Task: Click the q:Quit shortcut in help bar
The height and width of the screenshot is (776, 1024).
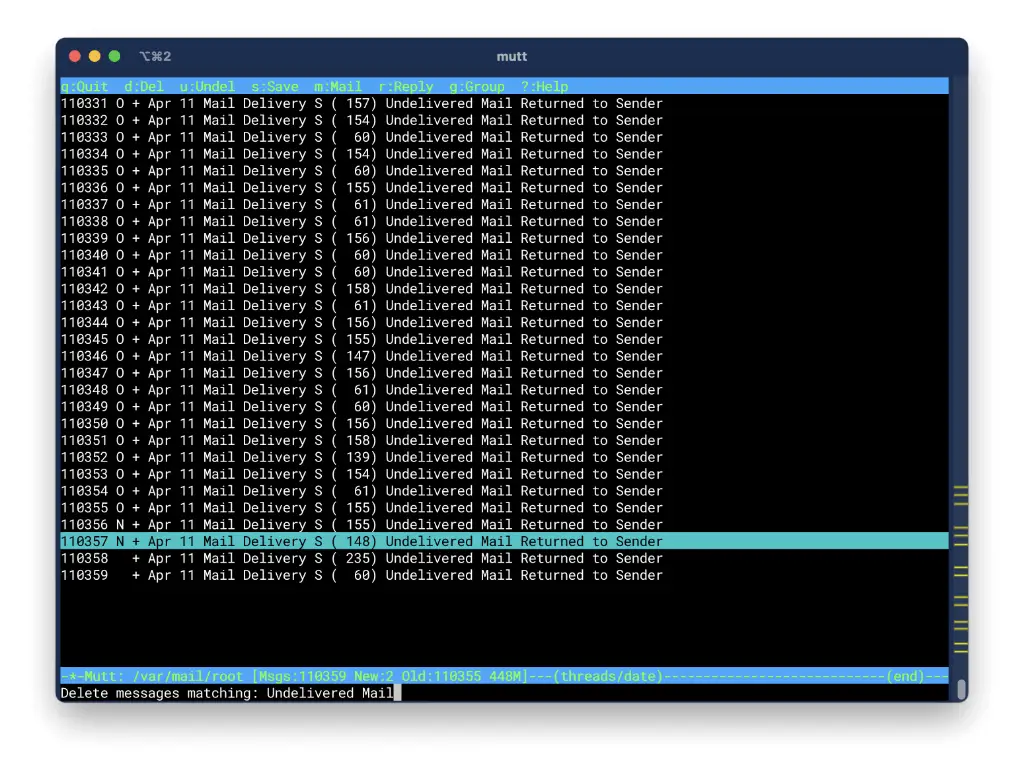Action: coord(84,86)
